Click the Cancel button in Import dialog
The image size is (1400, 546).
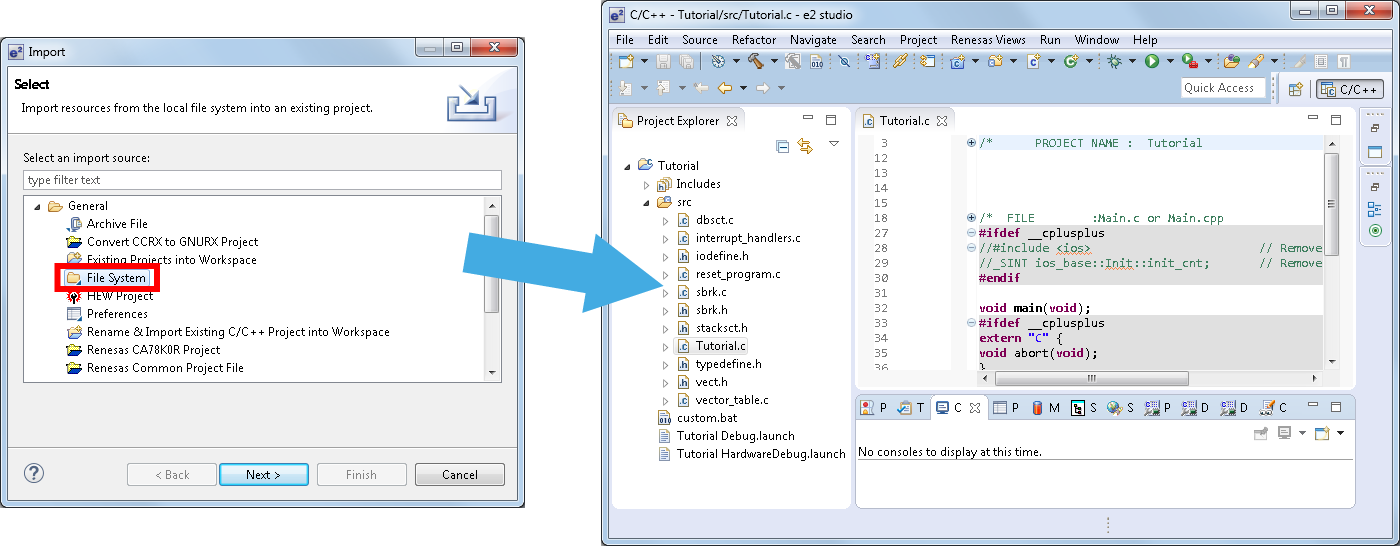click(460, 475)
